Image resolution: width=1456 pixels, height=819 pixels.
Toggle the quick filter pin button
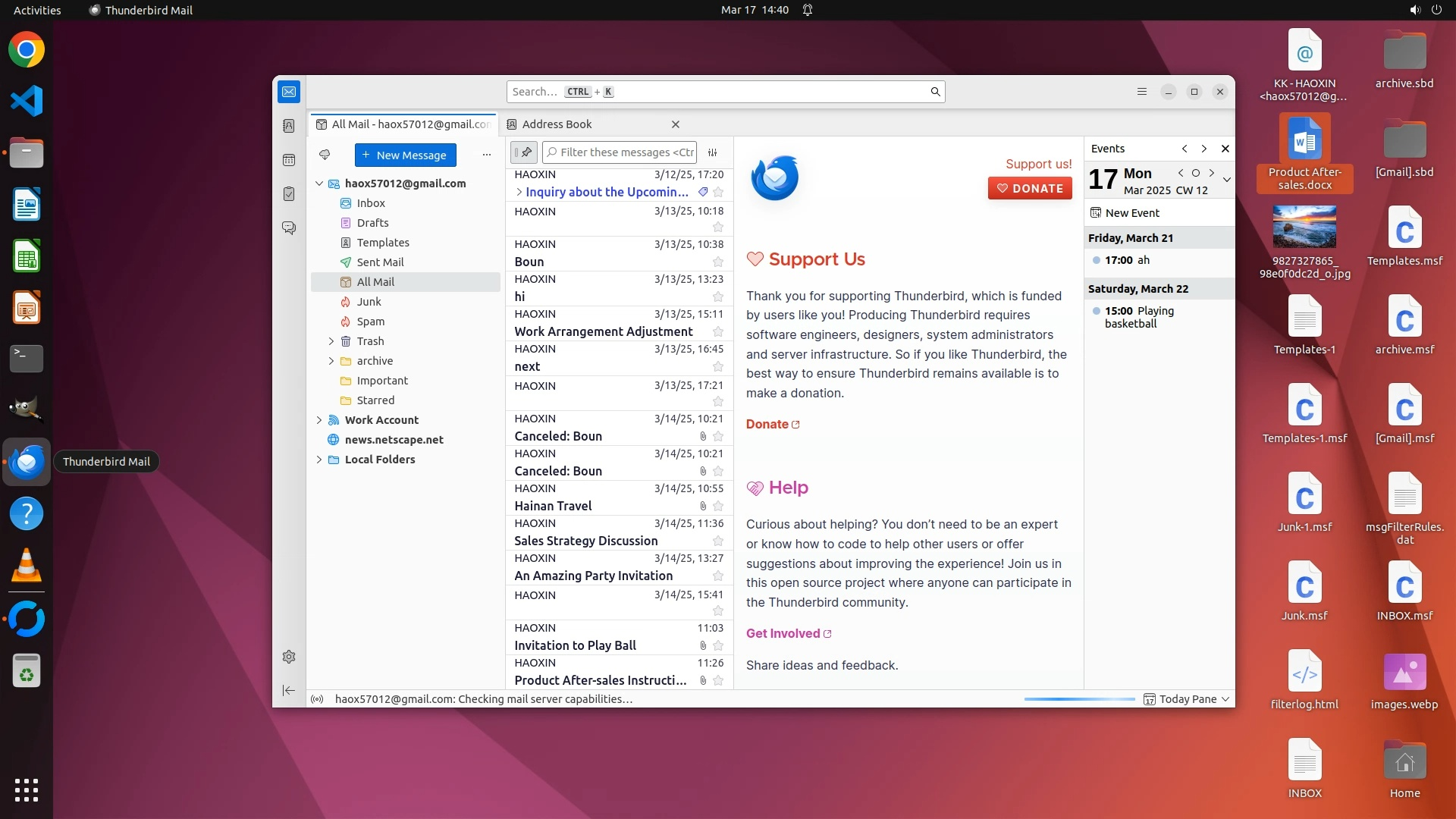click(x=524, y=152)
